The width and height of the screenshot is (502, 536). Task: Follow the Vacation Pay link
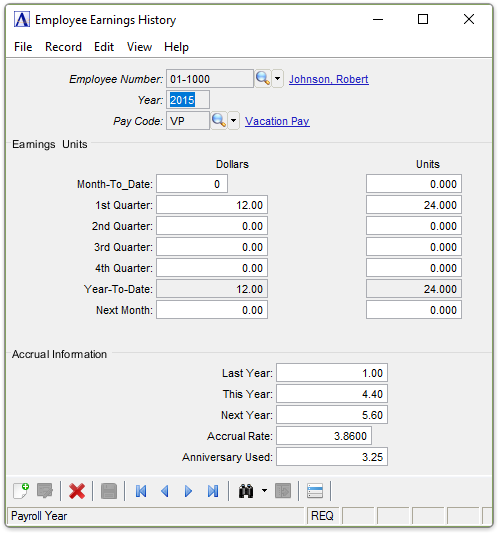point(277,121)
